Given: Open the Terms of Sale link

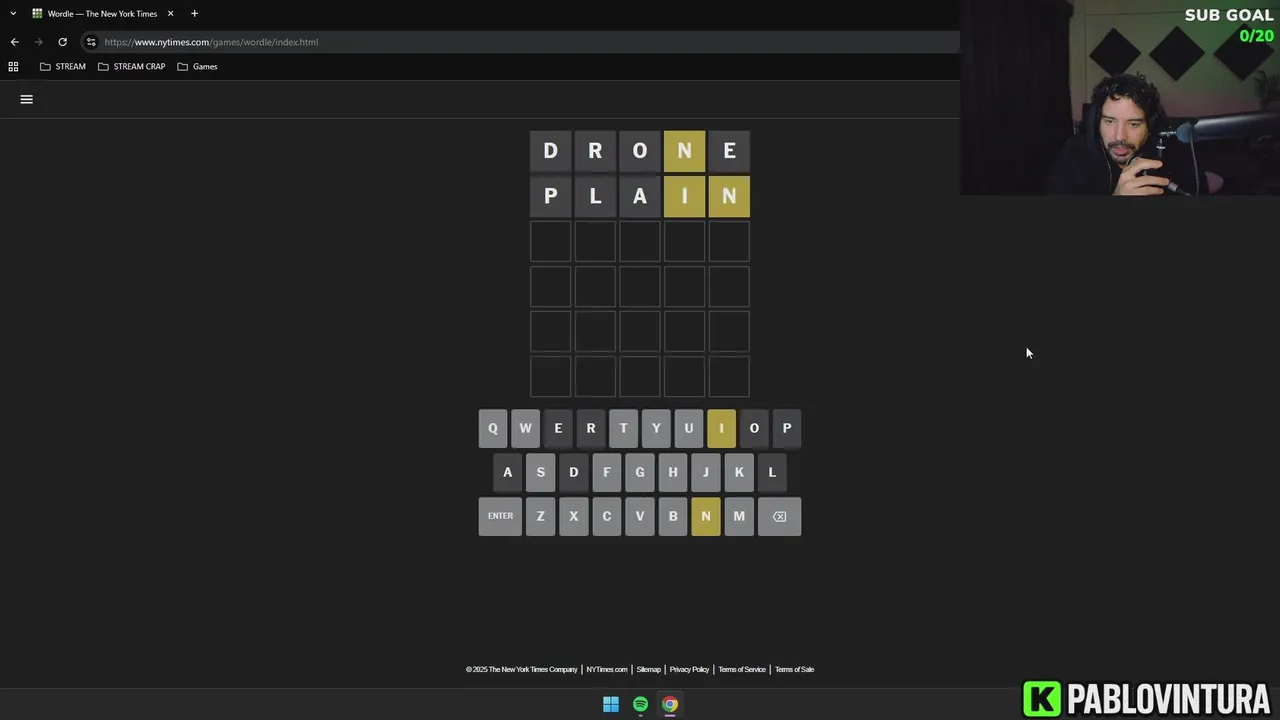Looking at the screenshot, I should pos(794,669).
